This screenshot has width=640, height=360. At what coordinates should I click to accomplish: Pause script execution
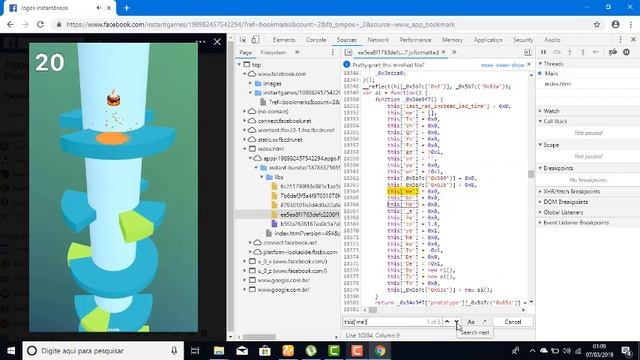pos(543,52)
